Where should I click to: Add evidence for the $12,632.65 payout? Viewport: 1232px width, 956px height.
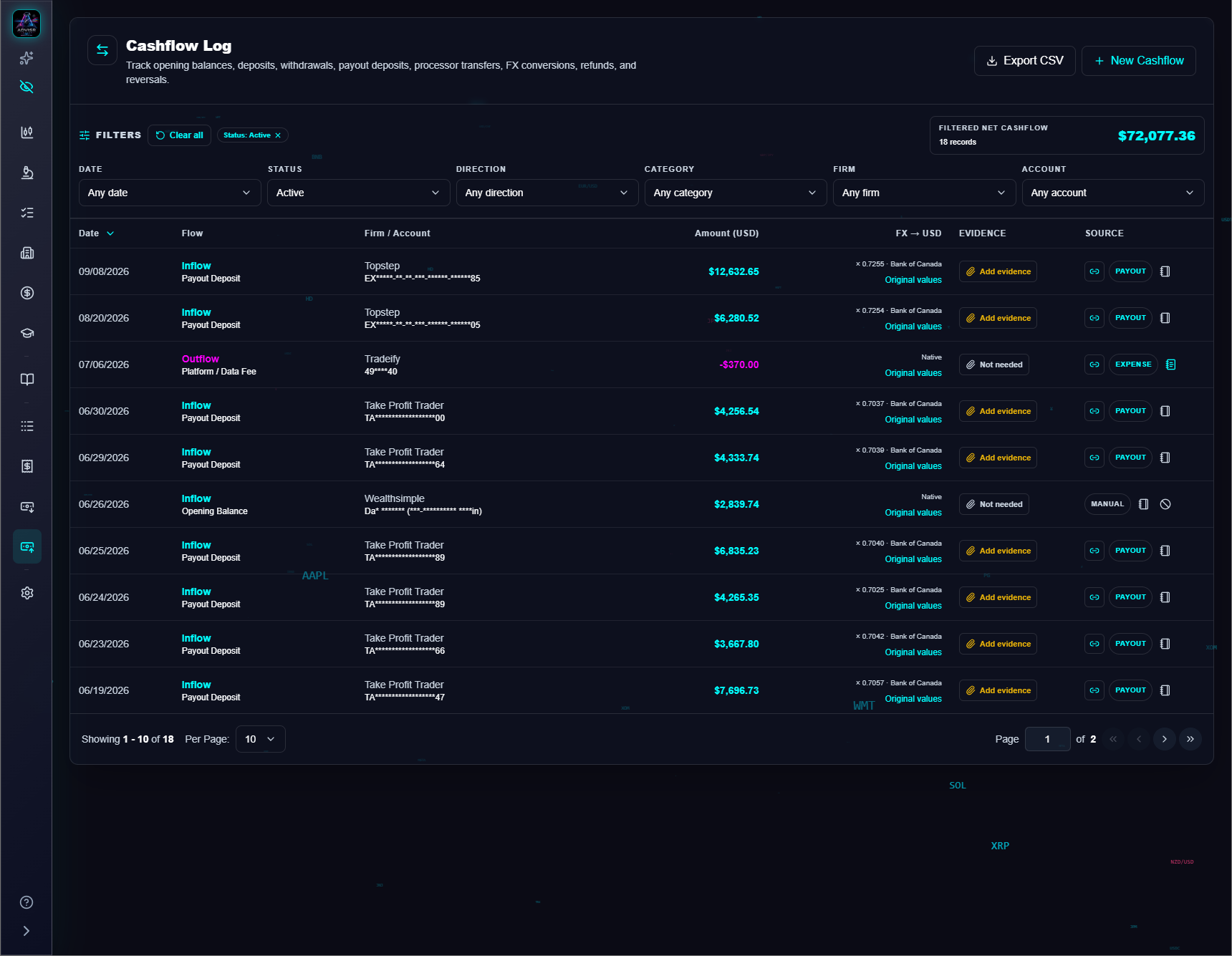[998, 271]
